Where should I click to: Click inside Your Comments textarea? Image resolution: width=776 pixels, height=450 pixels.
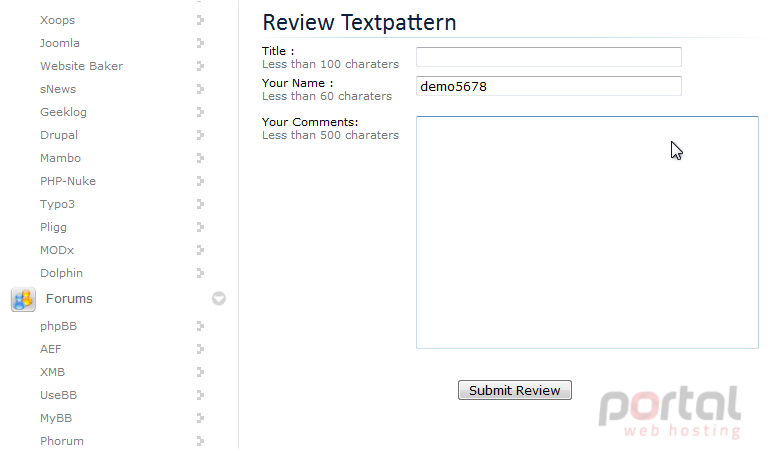coord(587,232)
